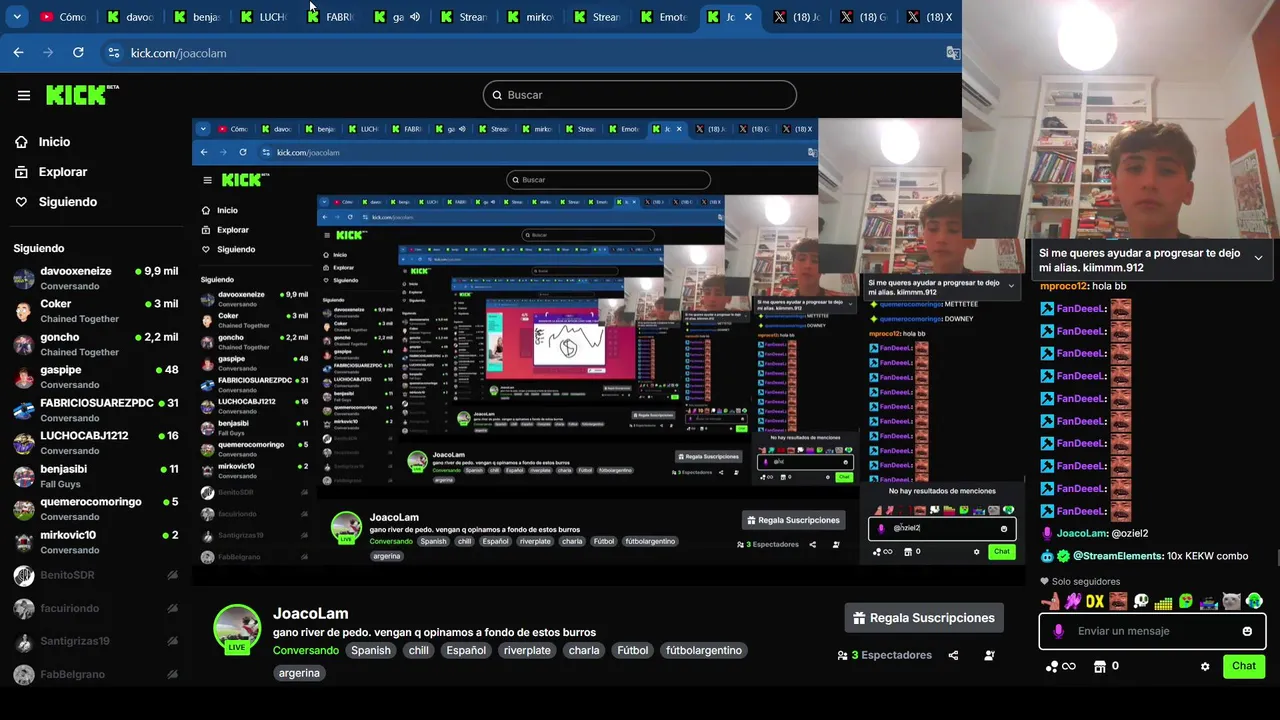Select the Spanish tag
Image resolution: width=1280 pixels, height=720 pixels.
(x=370, y=650)
